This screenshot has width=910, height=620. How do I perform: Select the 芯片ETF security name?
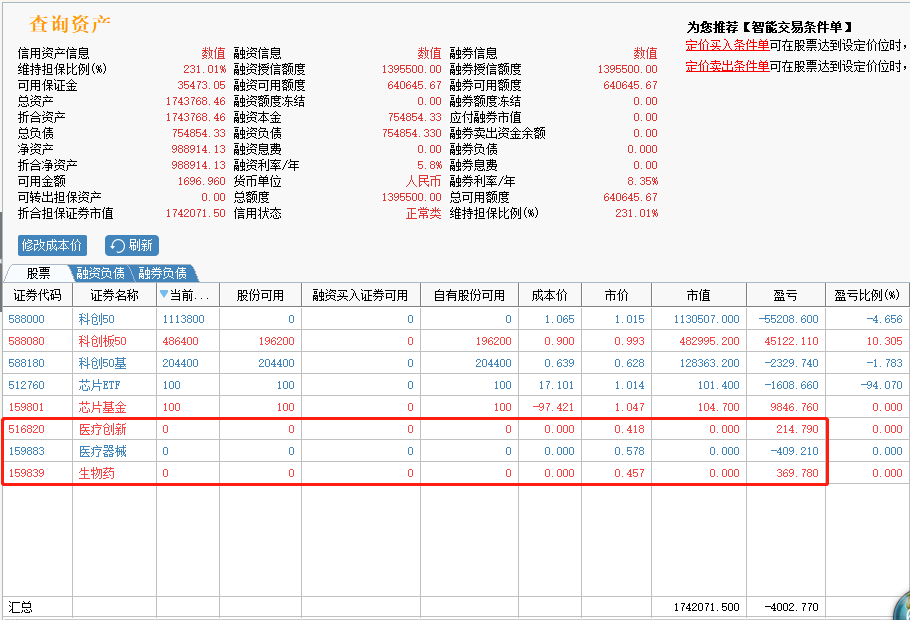coord(99,385)
